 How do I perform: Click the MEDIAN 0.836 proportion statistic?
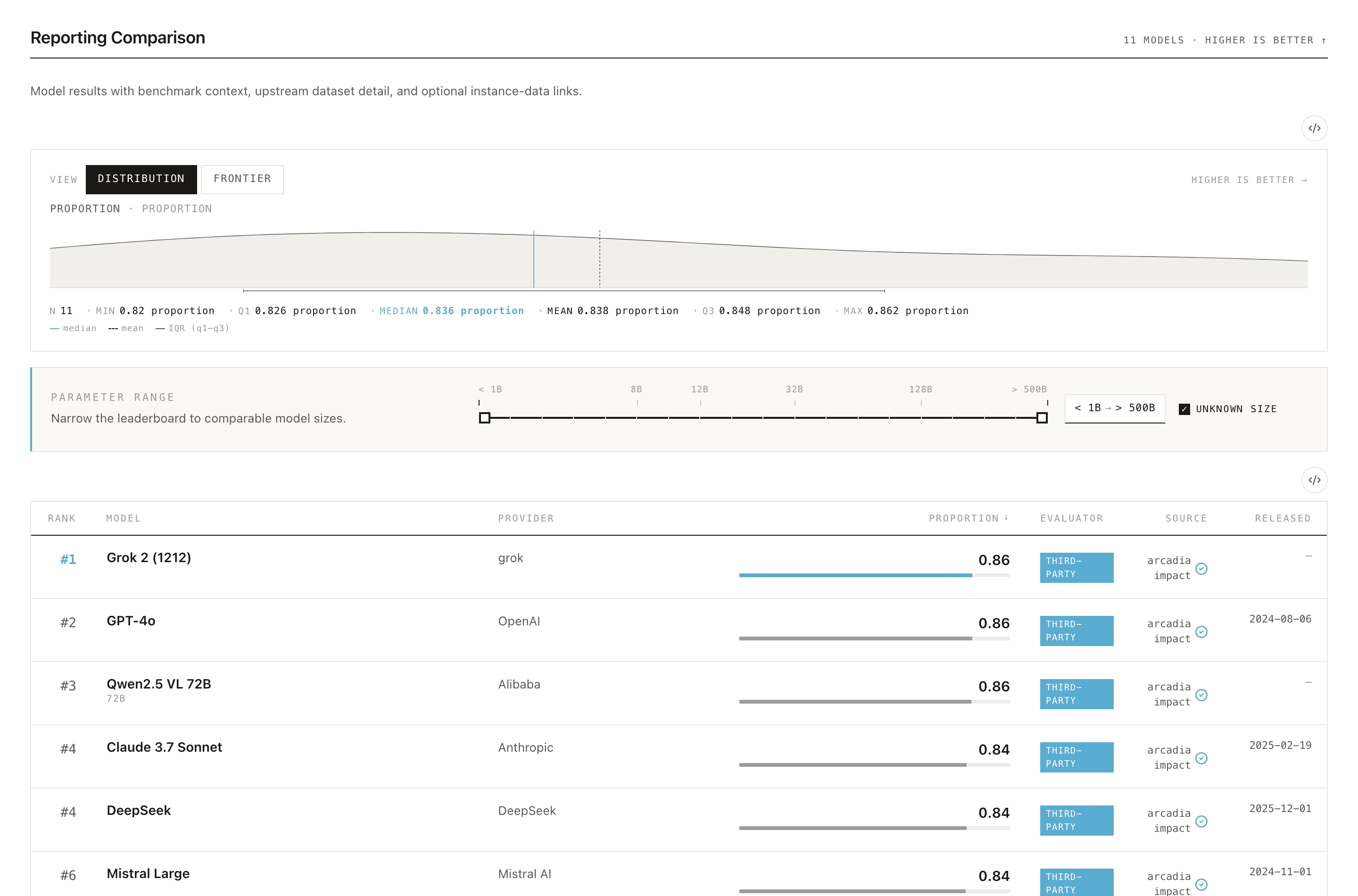click(451, 311)
